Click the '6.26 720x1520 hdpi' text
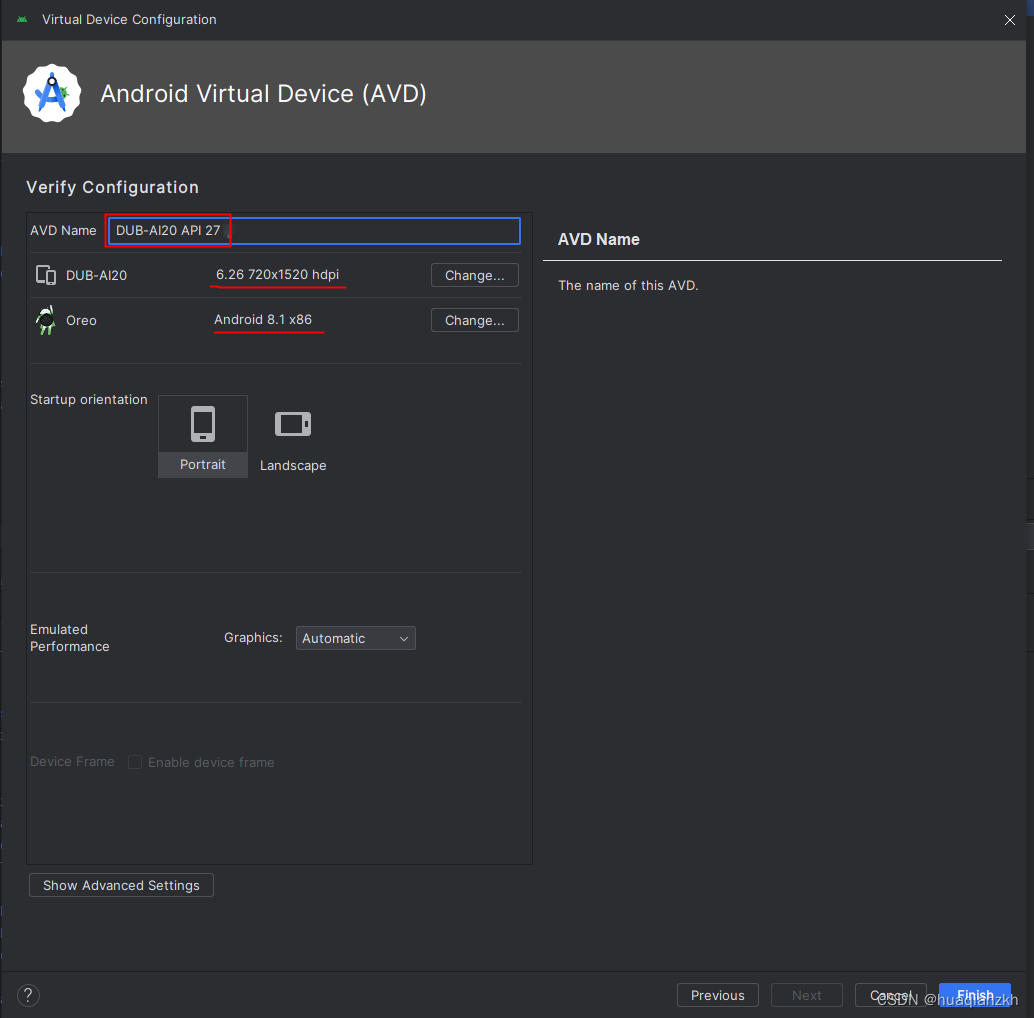This screenshot has height=1018, width=1034. (278, 274)
